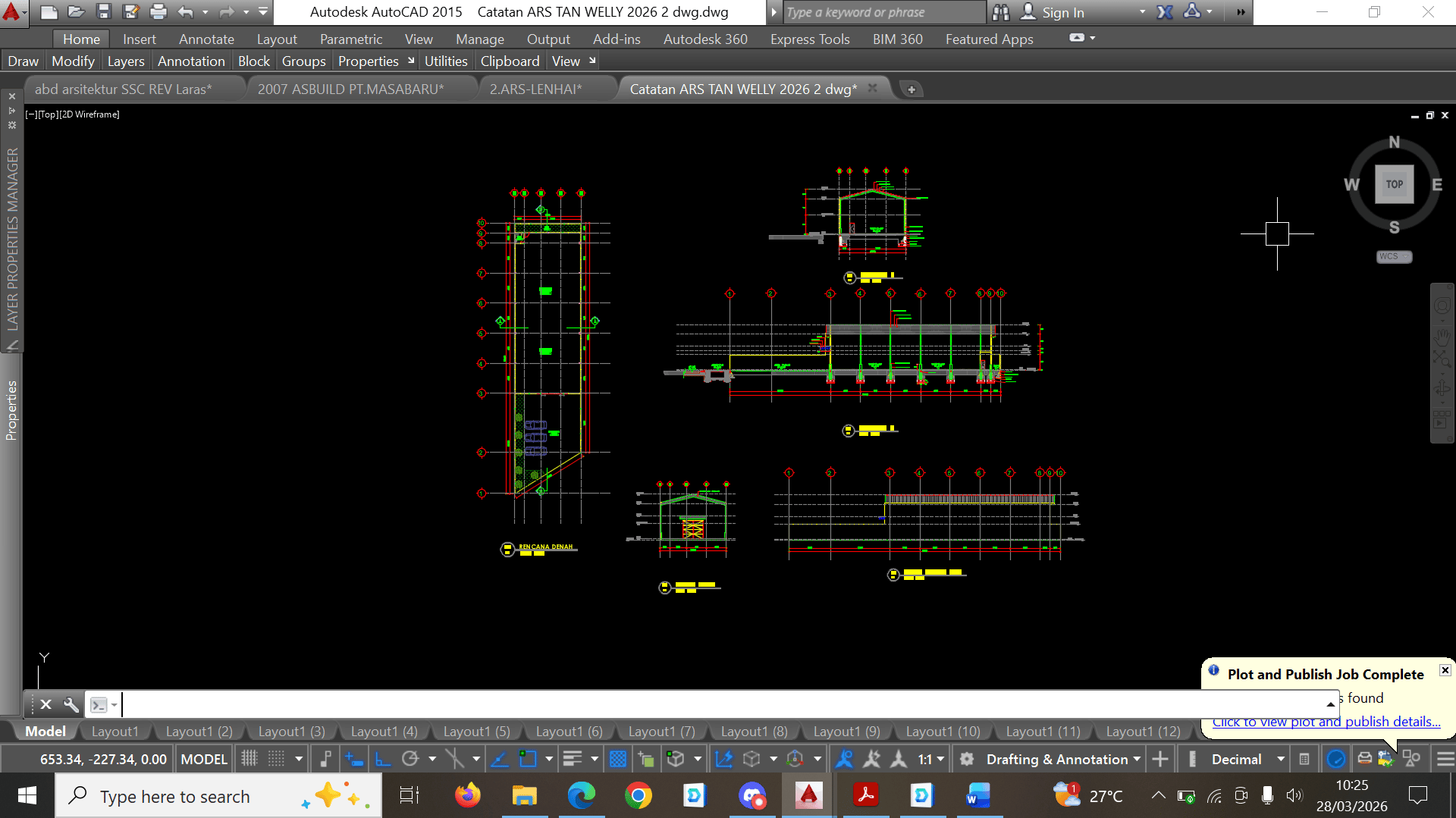Click the plot and publish details link

coord(1326,722)
